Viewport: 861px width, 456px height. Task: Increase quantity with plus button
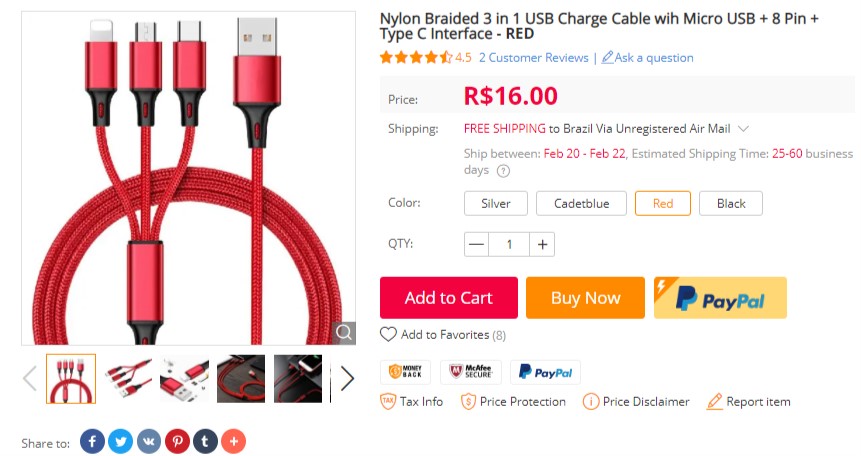pos(542,244)
